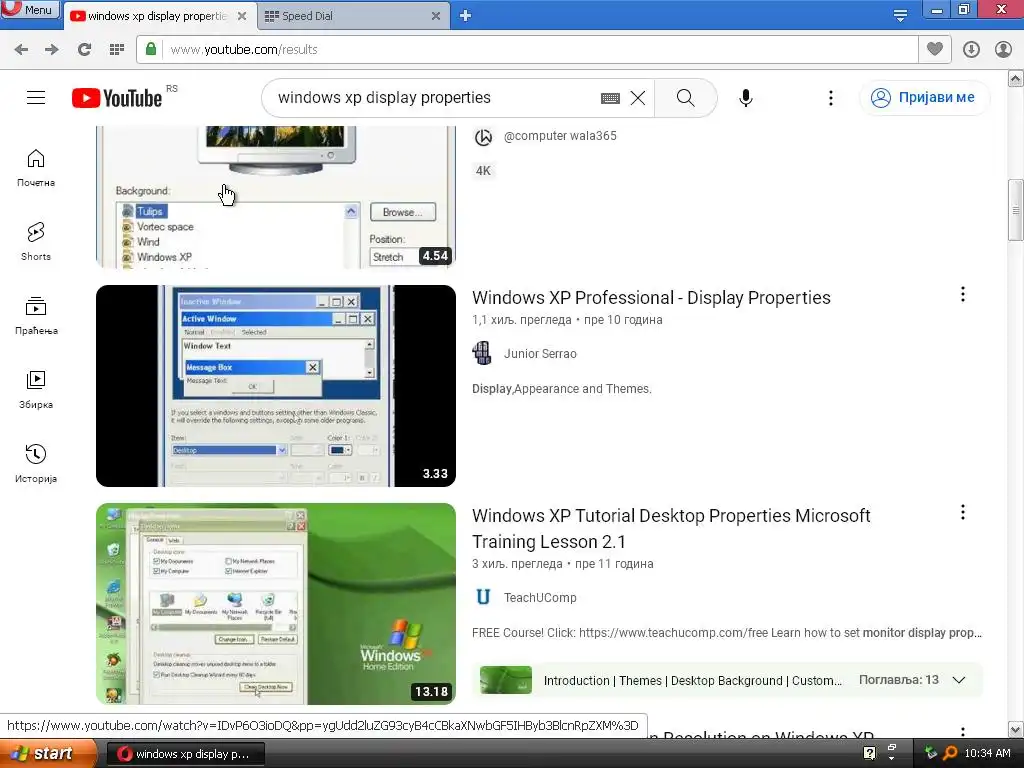
Task: Click the page scrollbar up arrow
Action: (1016, 79)
